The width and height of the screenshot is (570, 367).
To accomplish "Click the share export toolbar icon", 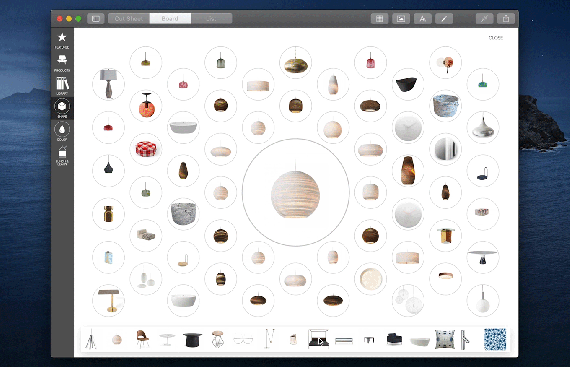I will 506,19.
